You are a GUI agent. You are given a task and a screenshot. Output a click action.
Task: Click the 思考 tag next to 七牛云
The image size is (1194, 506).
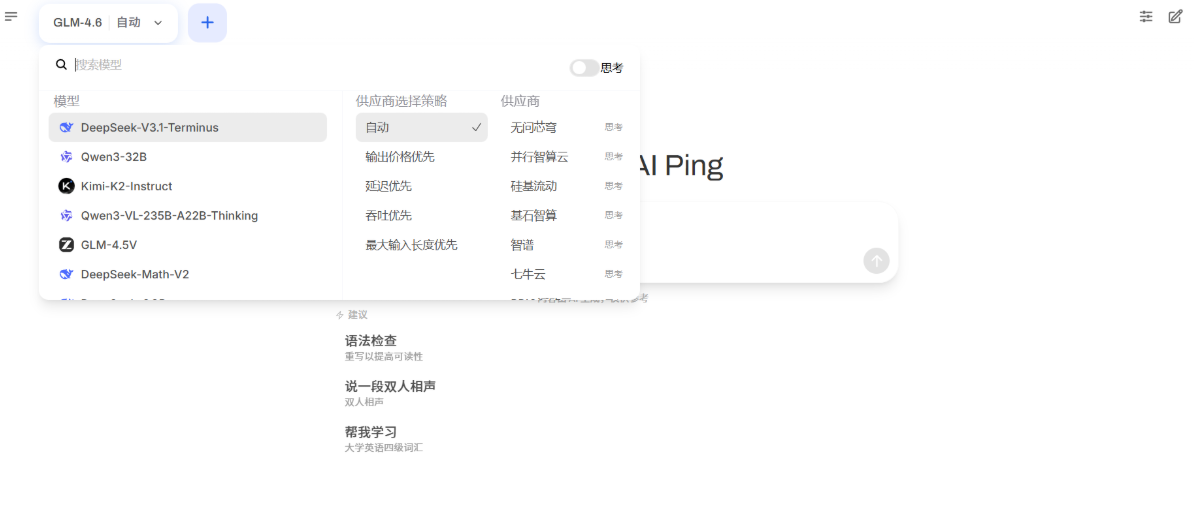[614, 274]
